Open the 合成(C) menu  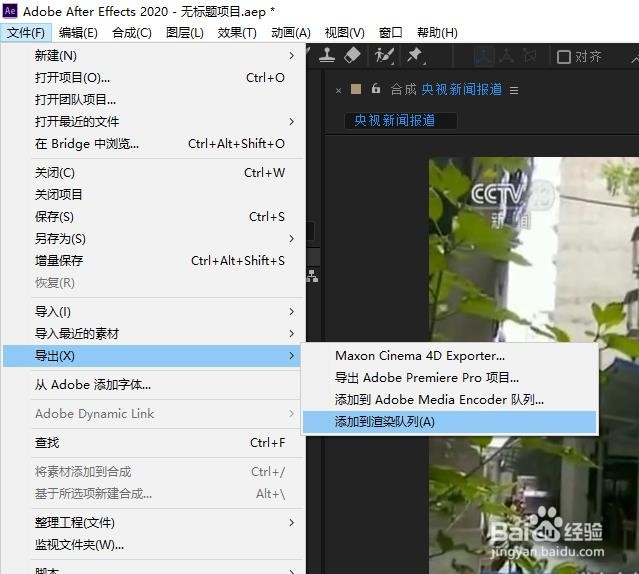(132, 33)
